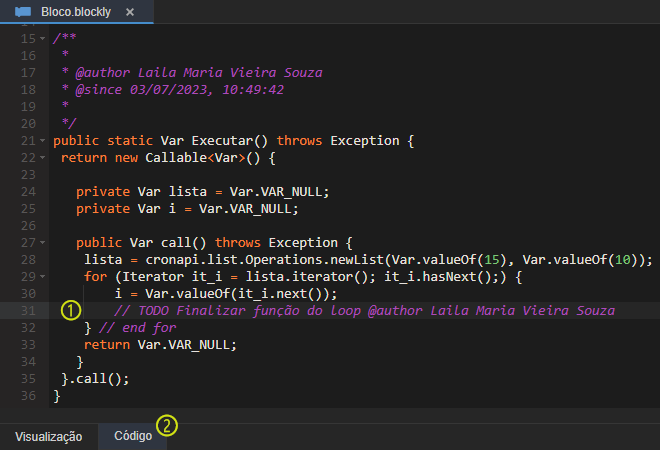Screen dimensions: 660x450
Task: Collapse the call method at line 27
Action: 43,242
